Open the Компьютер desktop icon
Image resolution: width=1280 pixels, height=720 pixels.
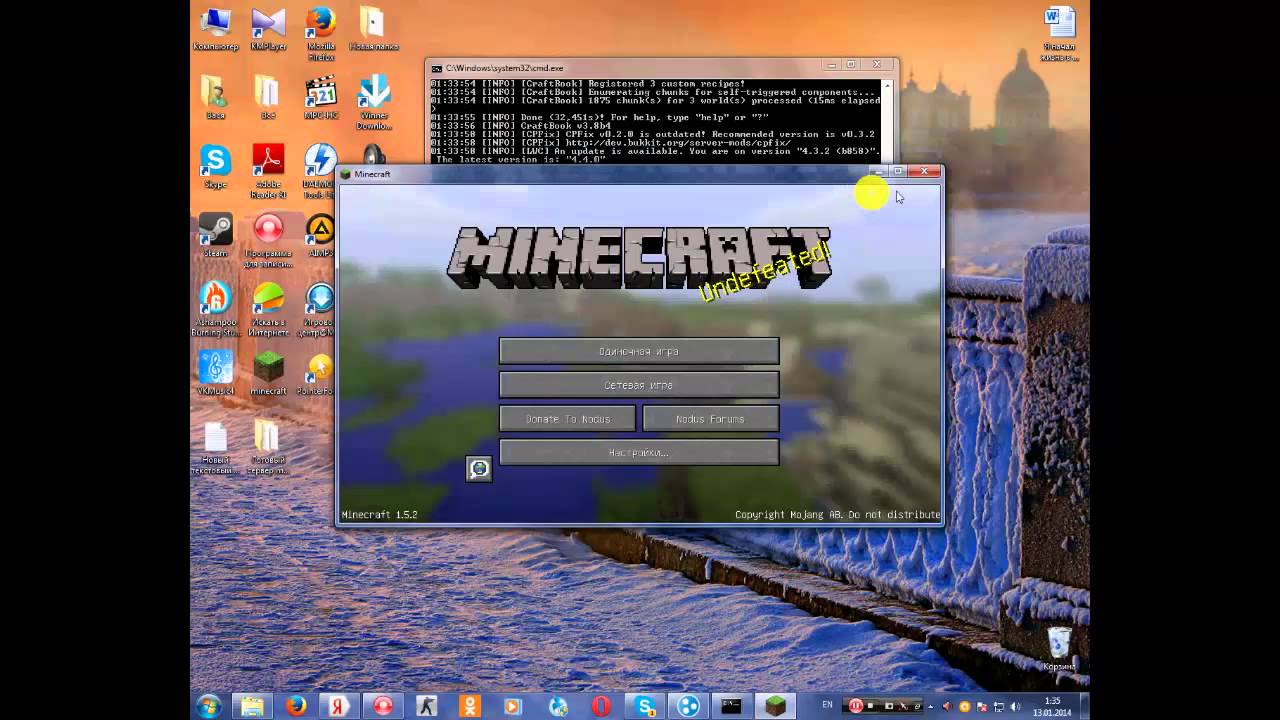[215, 29]
